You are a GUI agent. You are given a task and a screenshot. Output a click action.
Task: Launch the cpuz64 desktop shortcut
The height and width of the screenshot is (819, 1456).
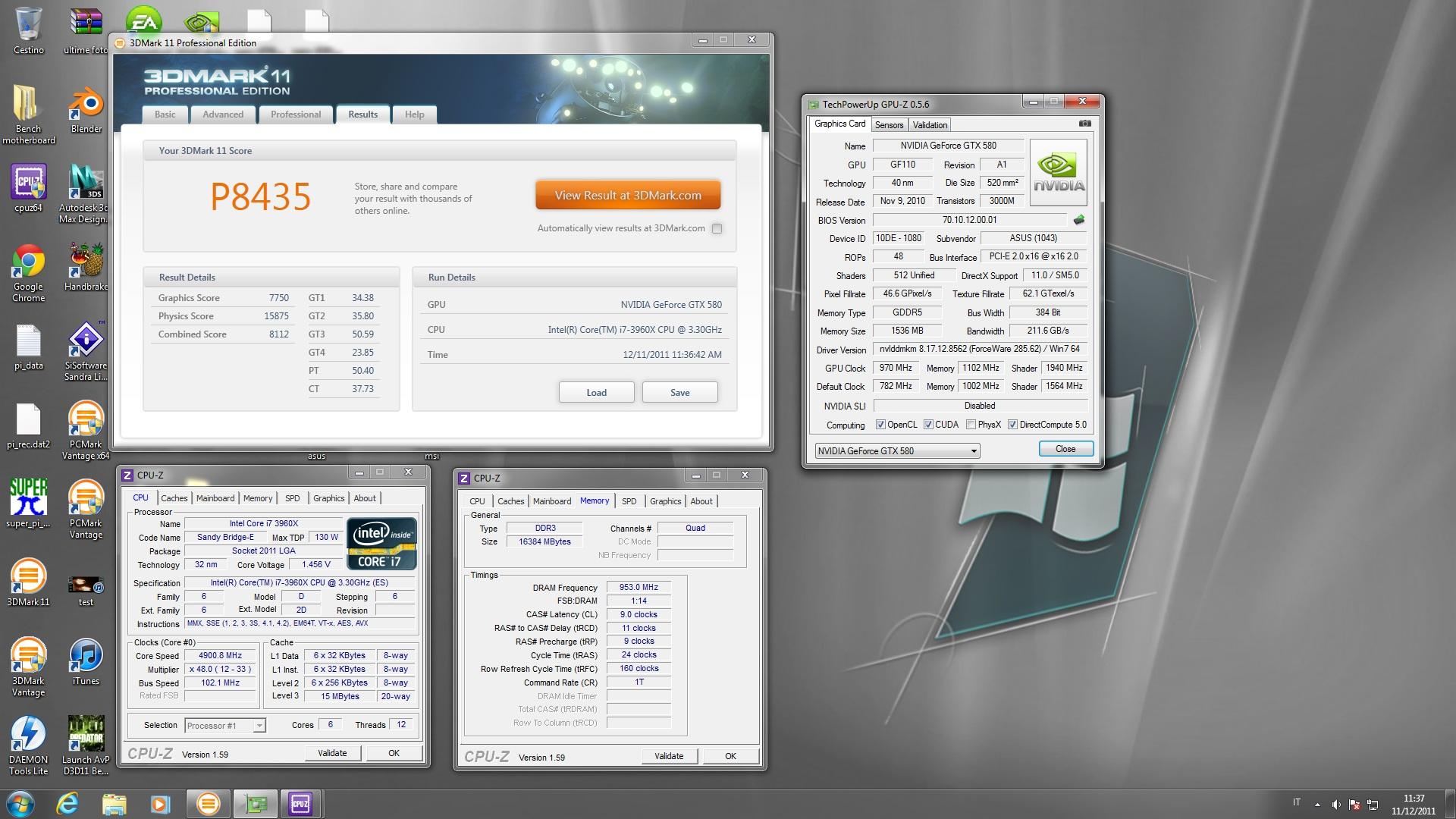tap(28, 188)
